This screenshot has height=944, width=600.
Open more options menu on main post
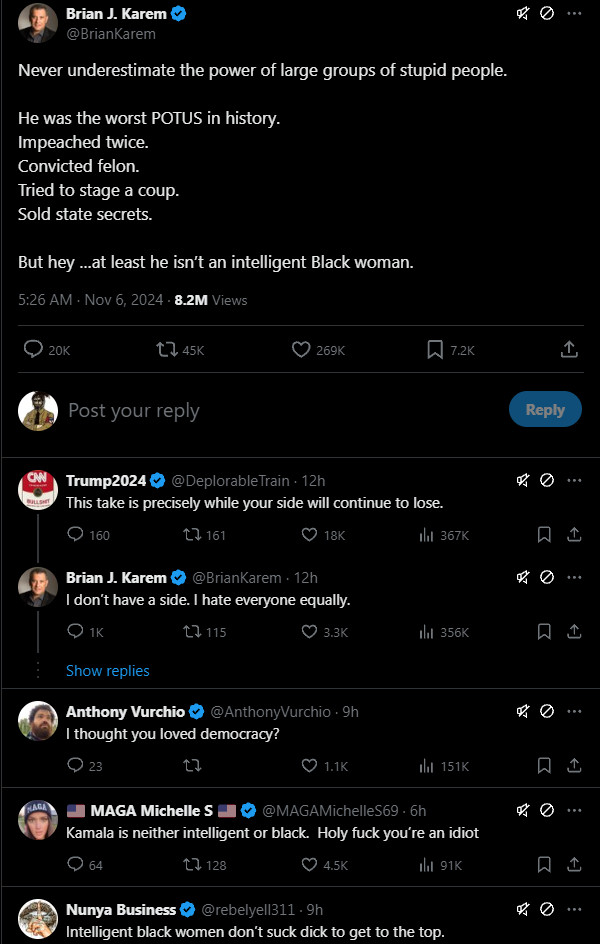click(x=573, y=14)
